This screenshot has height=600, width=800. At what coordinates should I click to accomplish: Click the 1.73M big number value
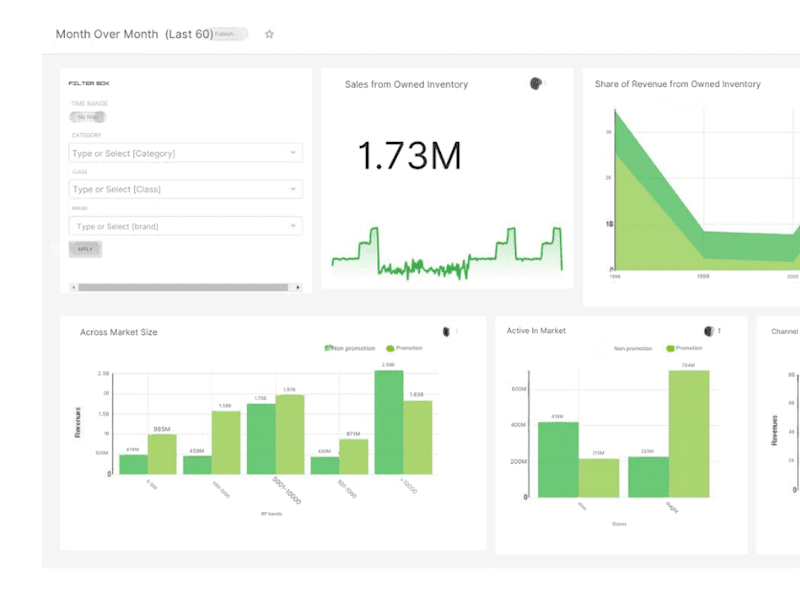point(409,156)
